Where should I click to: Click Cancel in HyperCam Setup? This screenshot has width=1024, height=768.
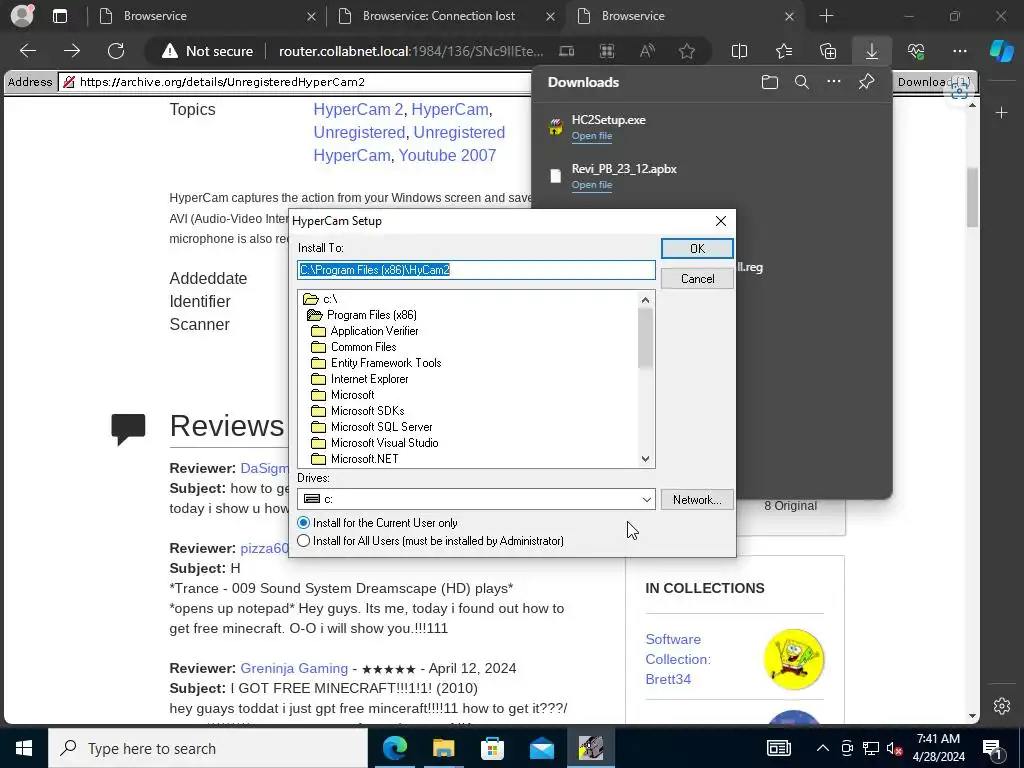click(697, 279)
